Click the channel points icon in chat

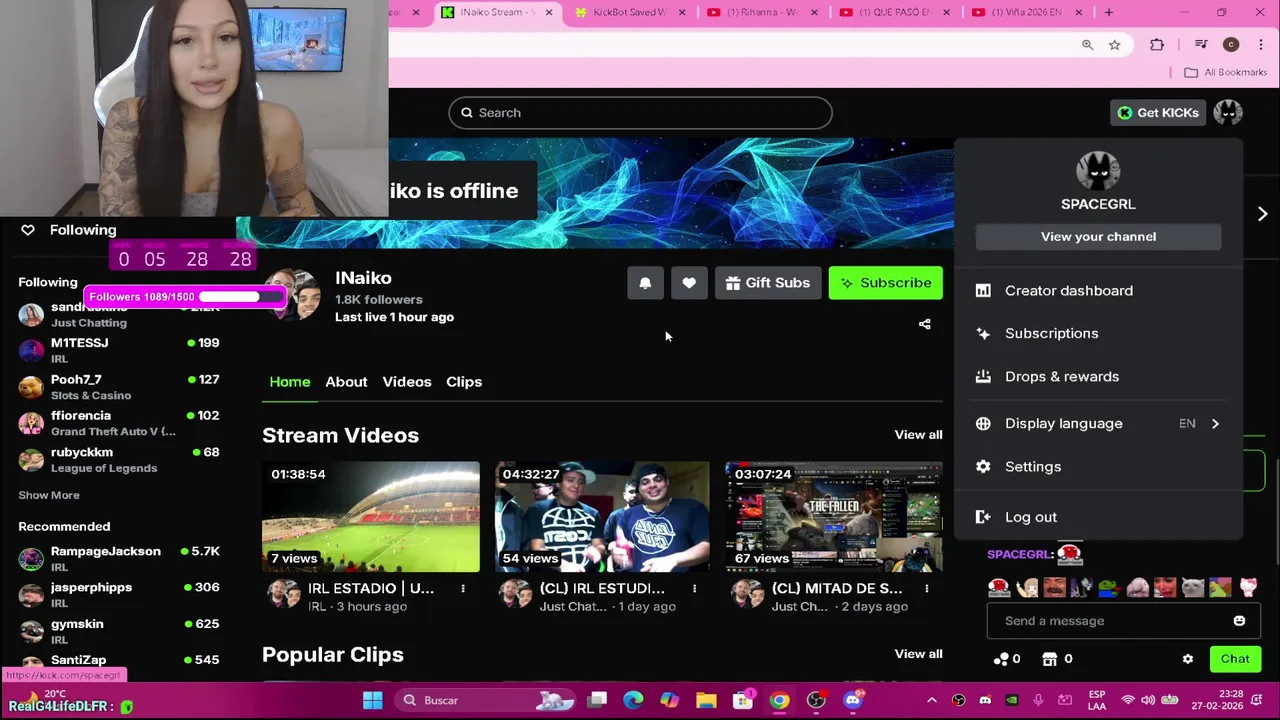(1001, 659)
